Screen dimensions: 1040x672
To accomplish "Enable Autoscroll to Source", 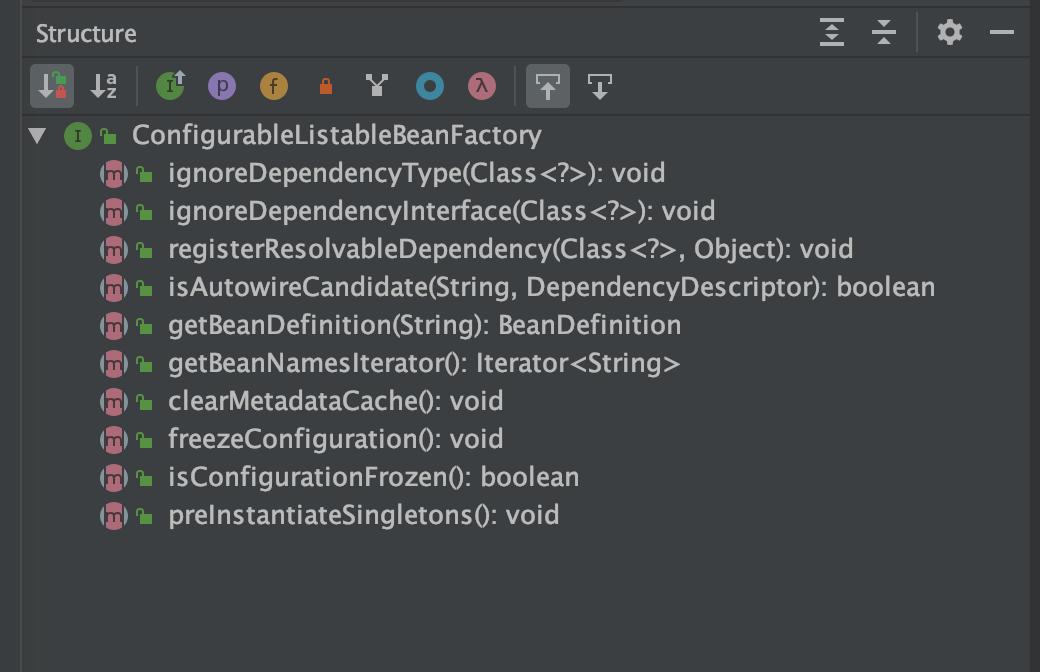I will coord(547,87).
